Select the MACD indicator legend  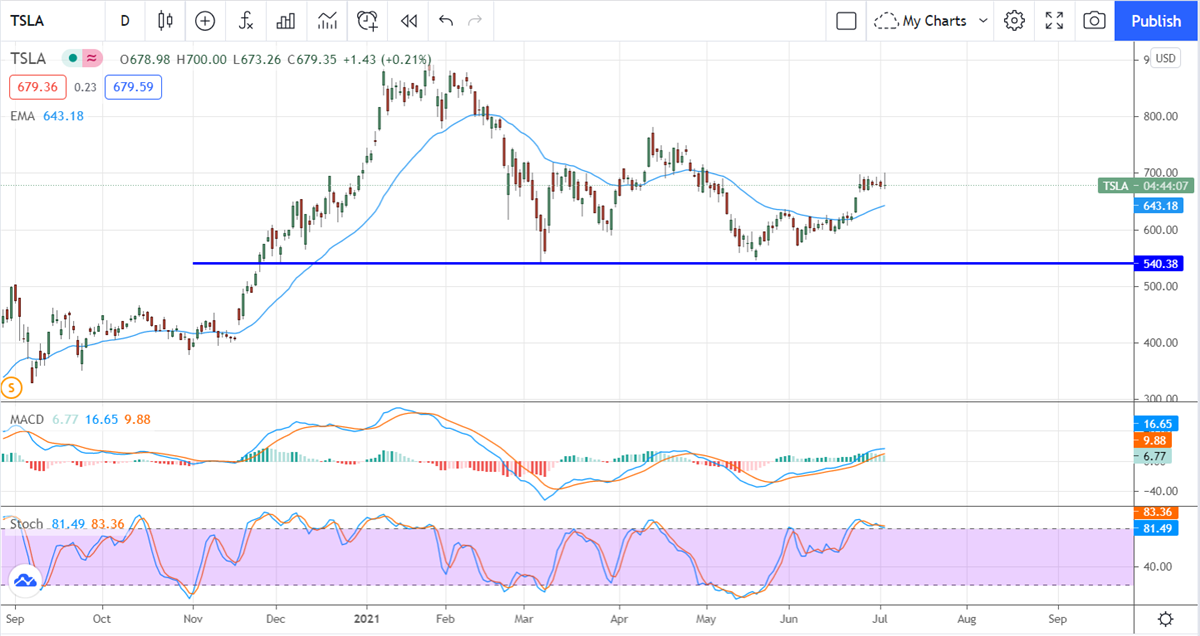[27, 419]
